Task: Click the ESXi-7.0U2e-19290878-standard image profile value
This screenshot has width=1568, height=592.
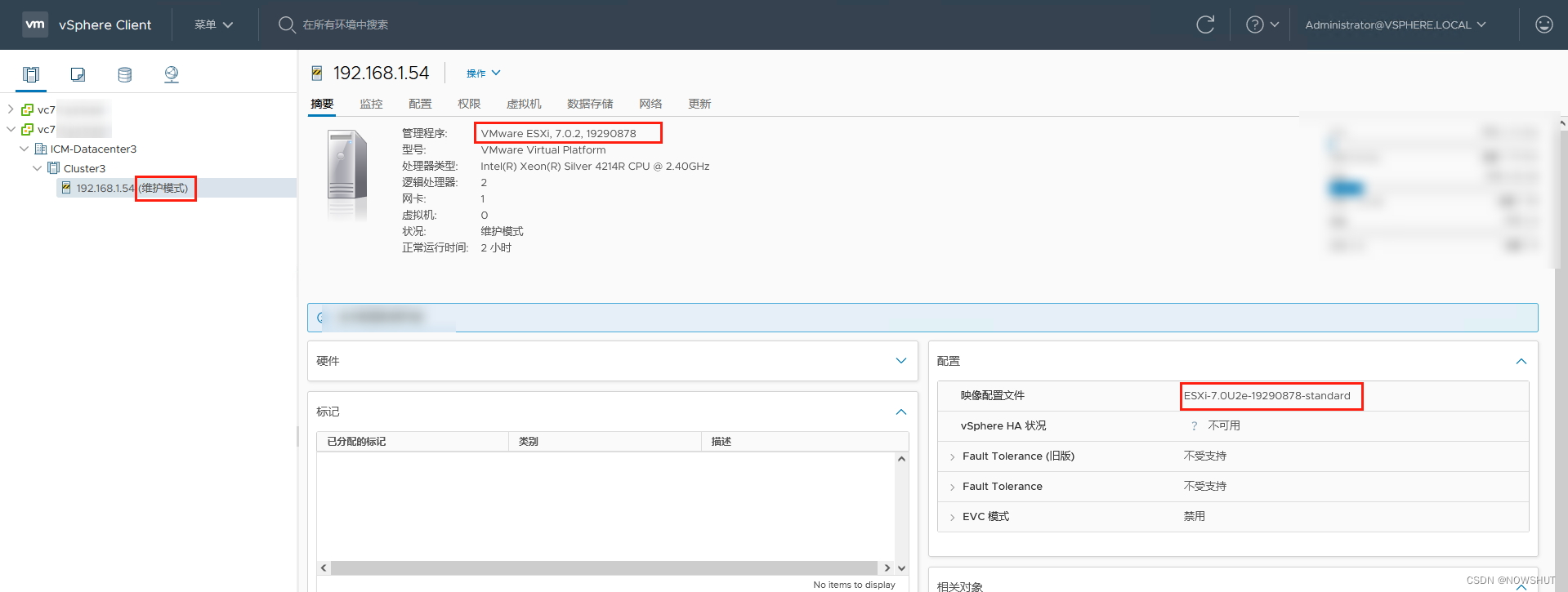Action: tap(1267, 396)
